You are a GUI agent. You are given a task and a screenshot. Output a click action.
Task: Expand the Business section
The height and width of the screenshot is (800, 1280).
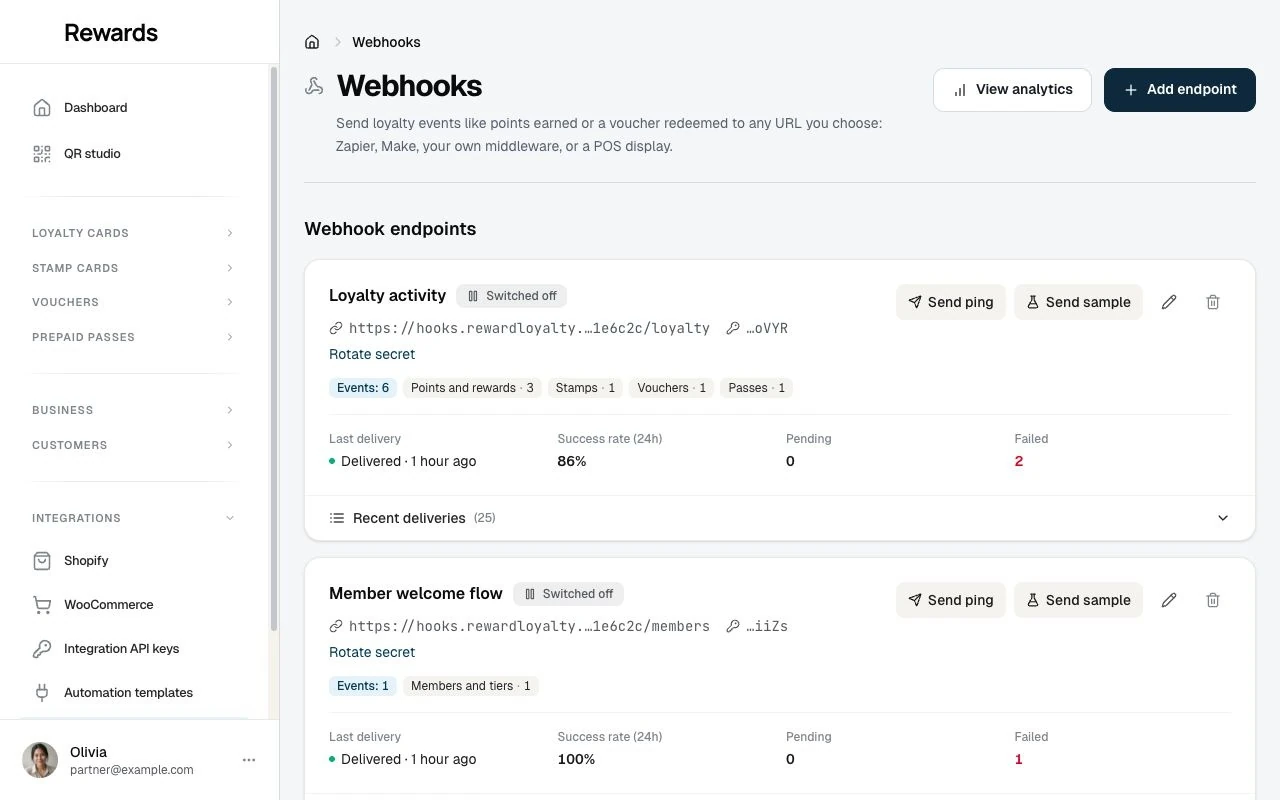[x=135, y=410]
